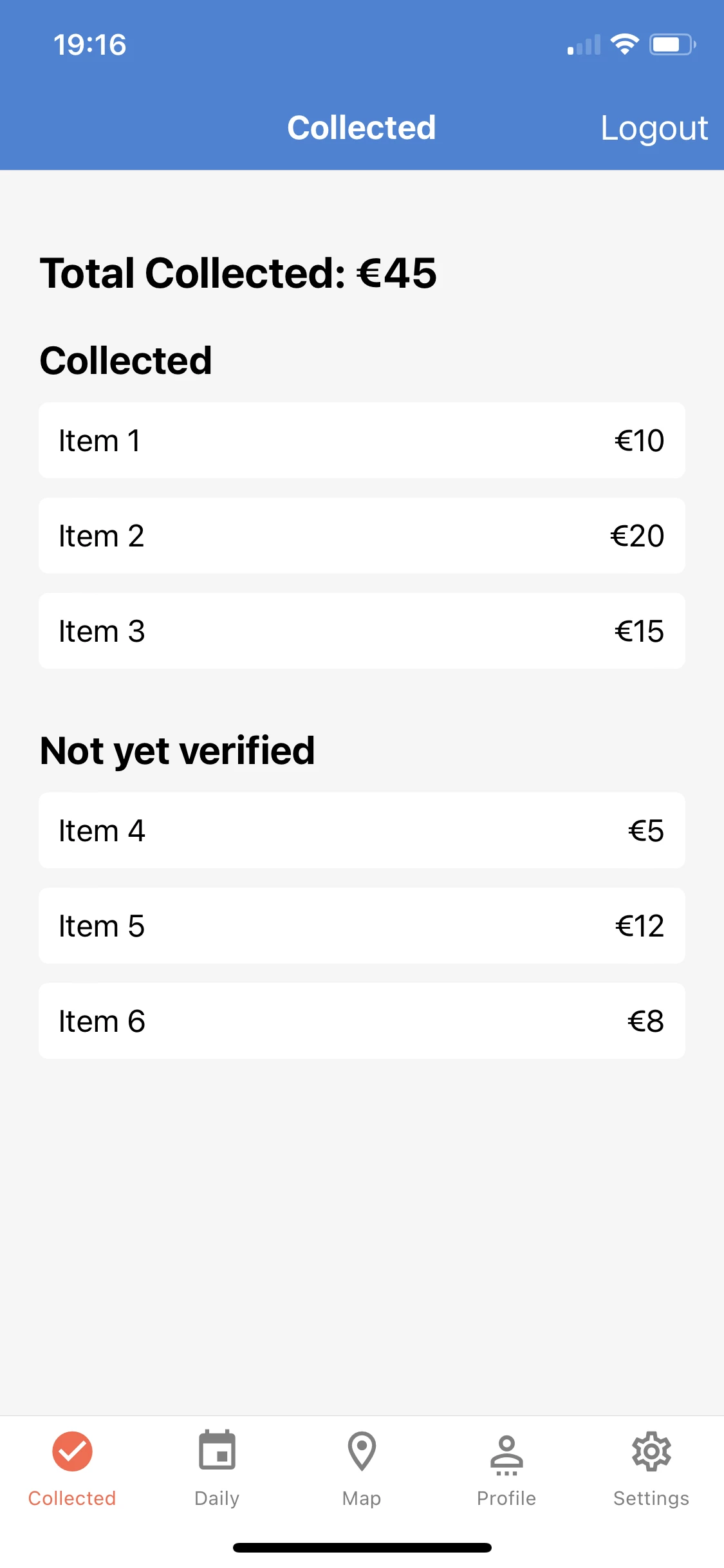Open the Daily calendar icon
Screen dimensions: 724x1568
(217, 1451)
